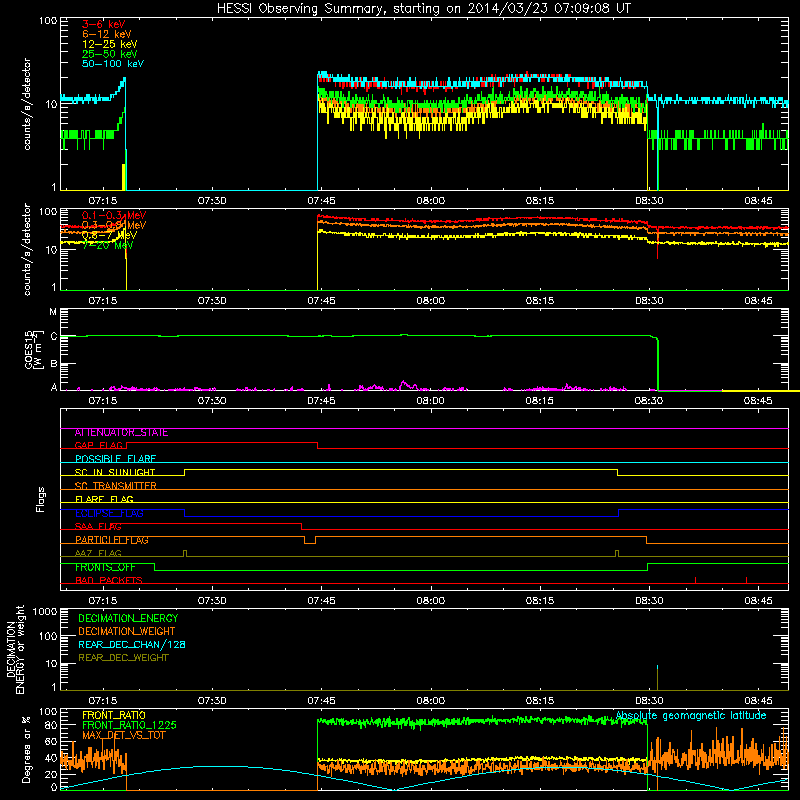Click the GAP_FLAG label

coord(99,445)
